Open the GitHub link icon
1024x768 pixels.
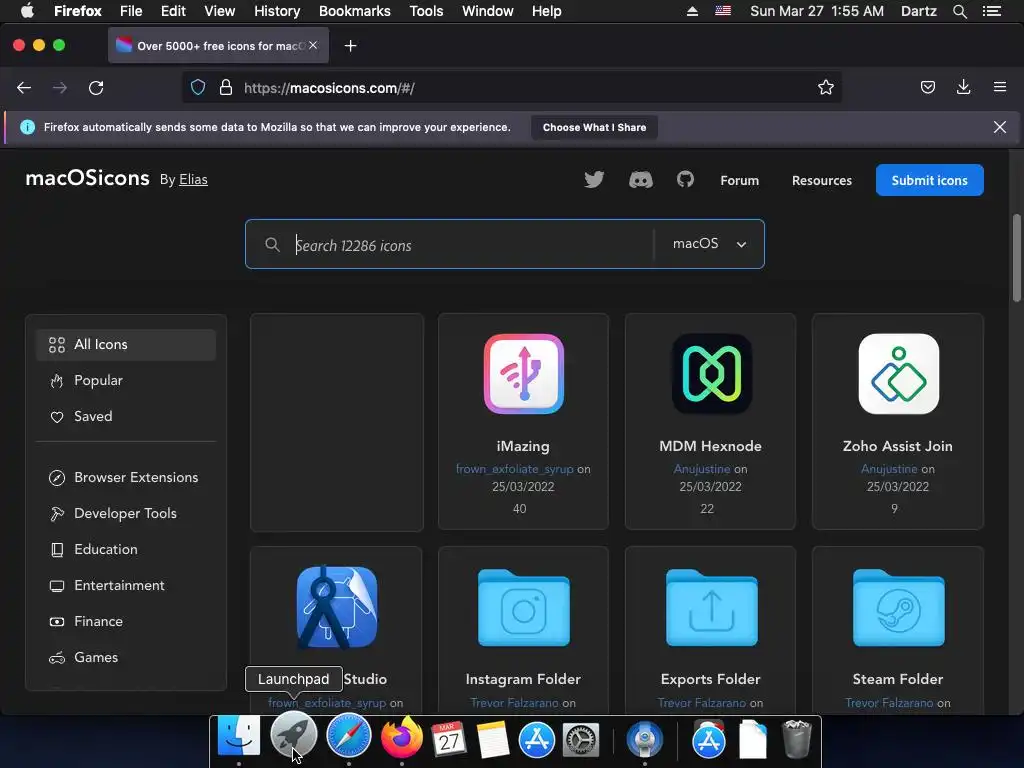685,179
